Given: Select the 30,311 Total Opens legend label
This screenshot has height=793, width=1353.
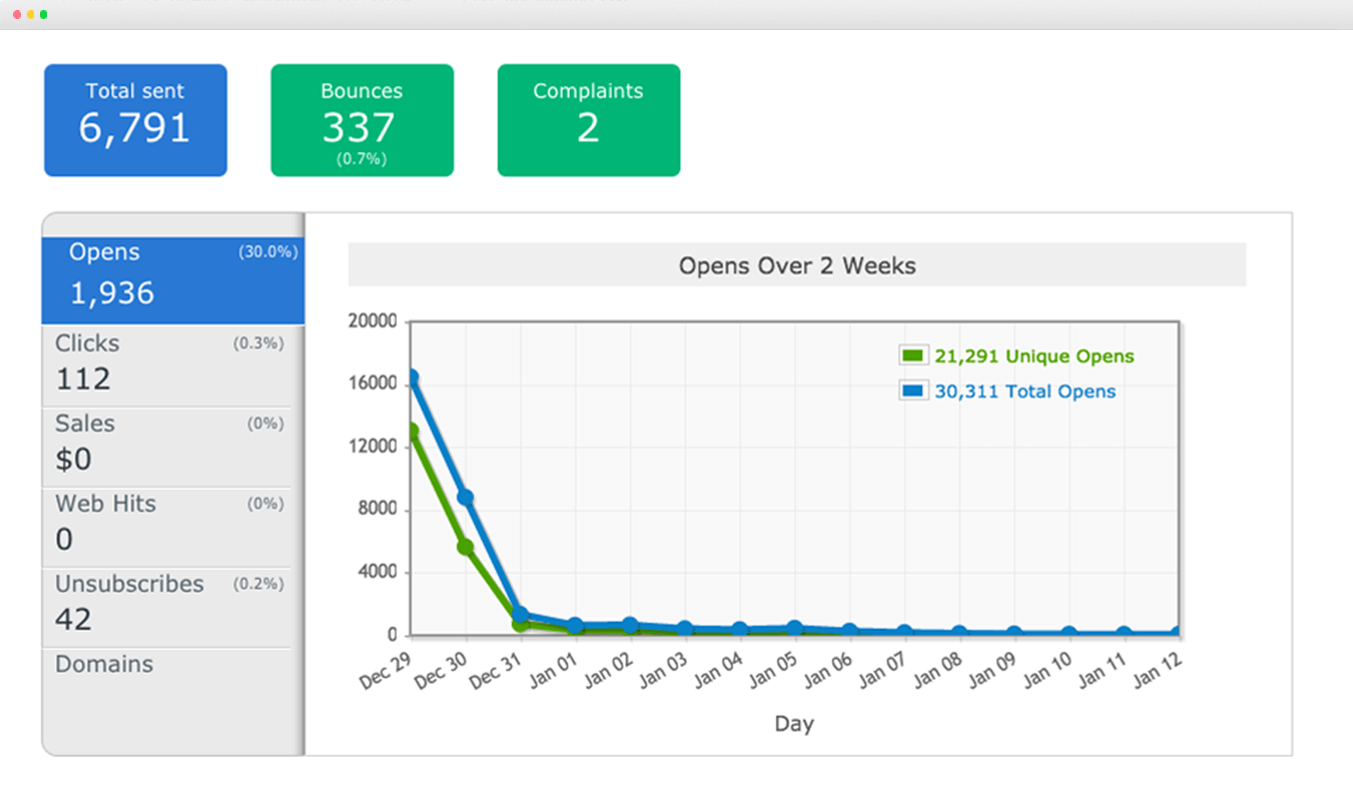Looking at the screenshot, I should click(x=1025, y=392).
